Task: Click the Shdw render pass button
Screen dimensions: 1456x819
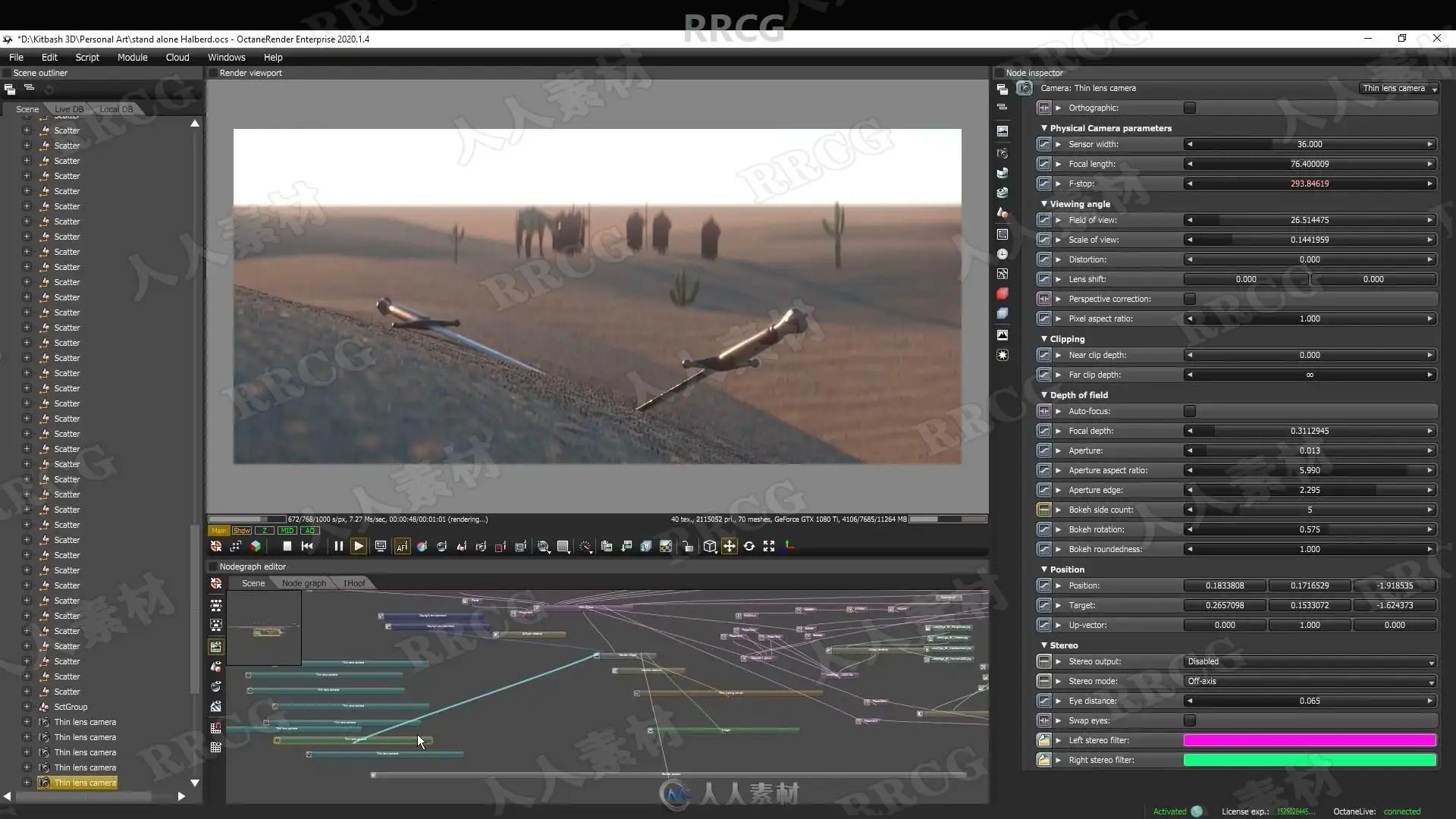Action: (x=242, y=531)
